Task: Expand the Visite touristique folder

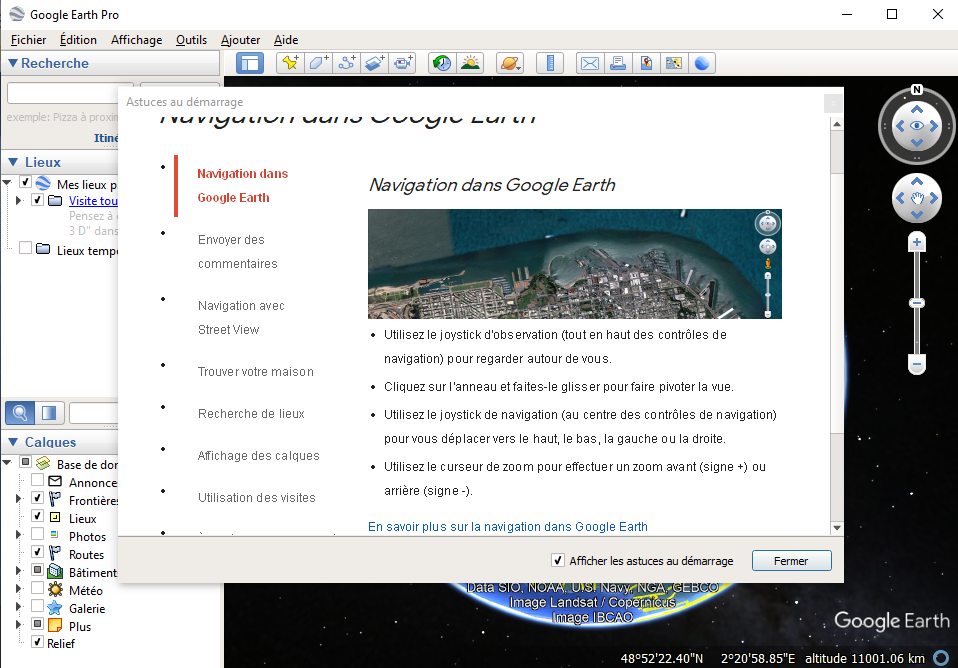Action: pos(18,200)
